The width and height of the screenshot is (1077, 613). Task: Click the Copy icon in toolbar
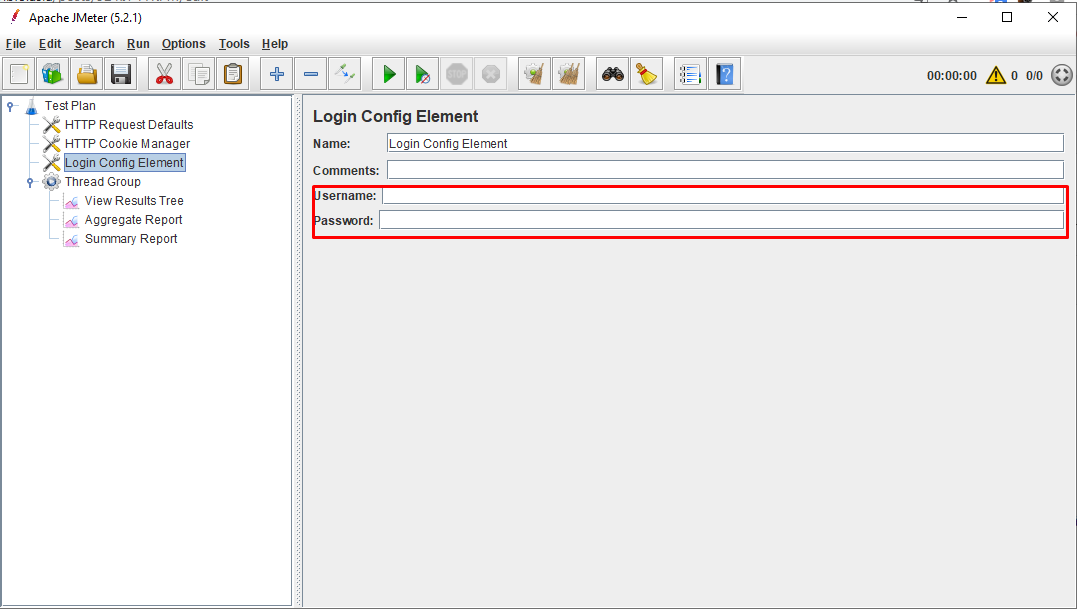coord(199,74)
